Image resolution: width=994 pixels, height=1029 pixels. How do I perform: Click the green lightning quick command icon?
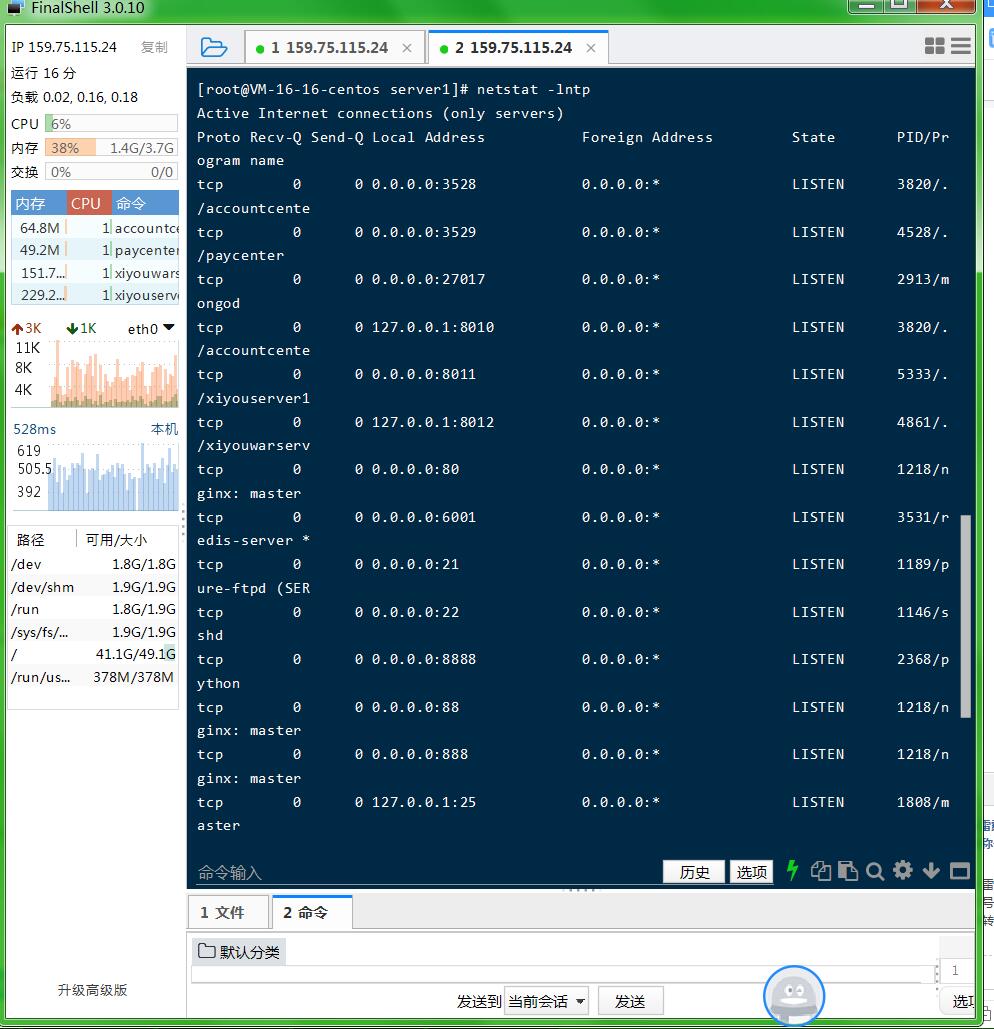pyautogui.click(x=792, y=871)
